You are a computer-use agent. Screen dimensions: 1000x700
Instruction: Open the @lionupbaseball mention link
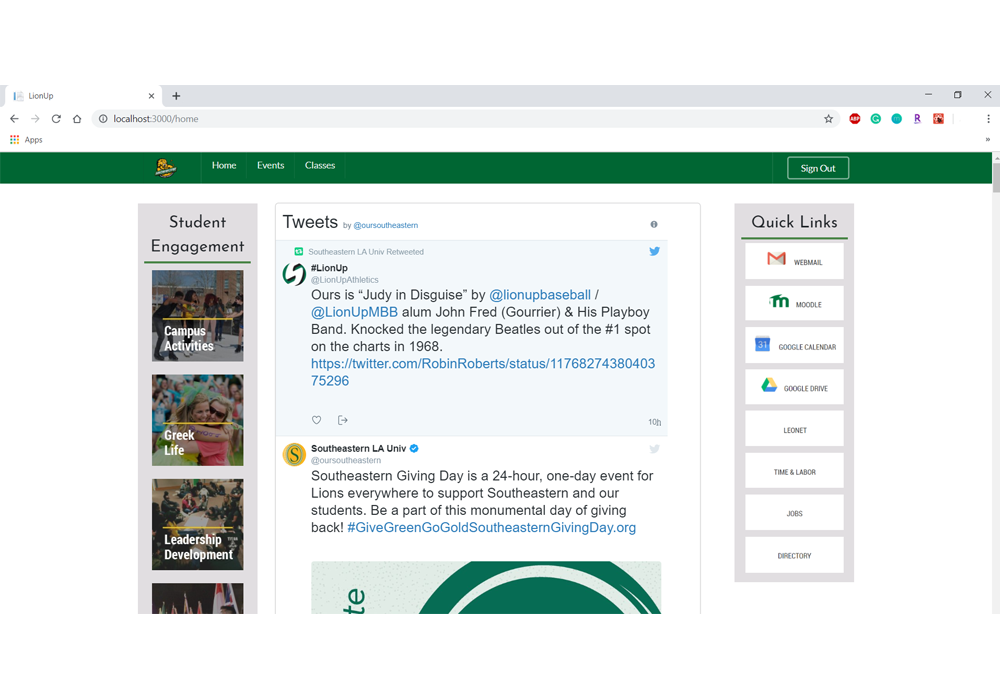click(x=540, y=296)
